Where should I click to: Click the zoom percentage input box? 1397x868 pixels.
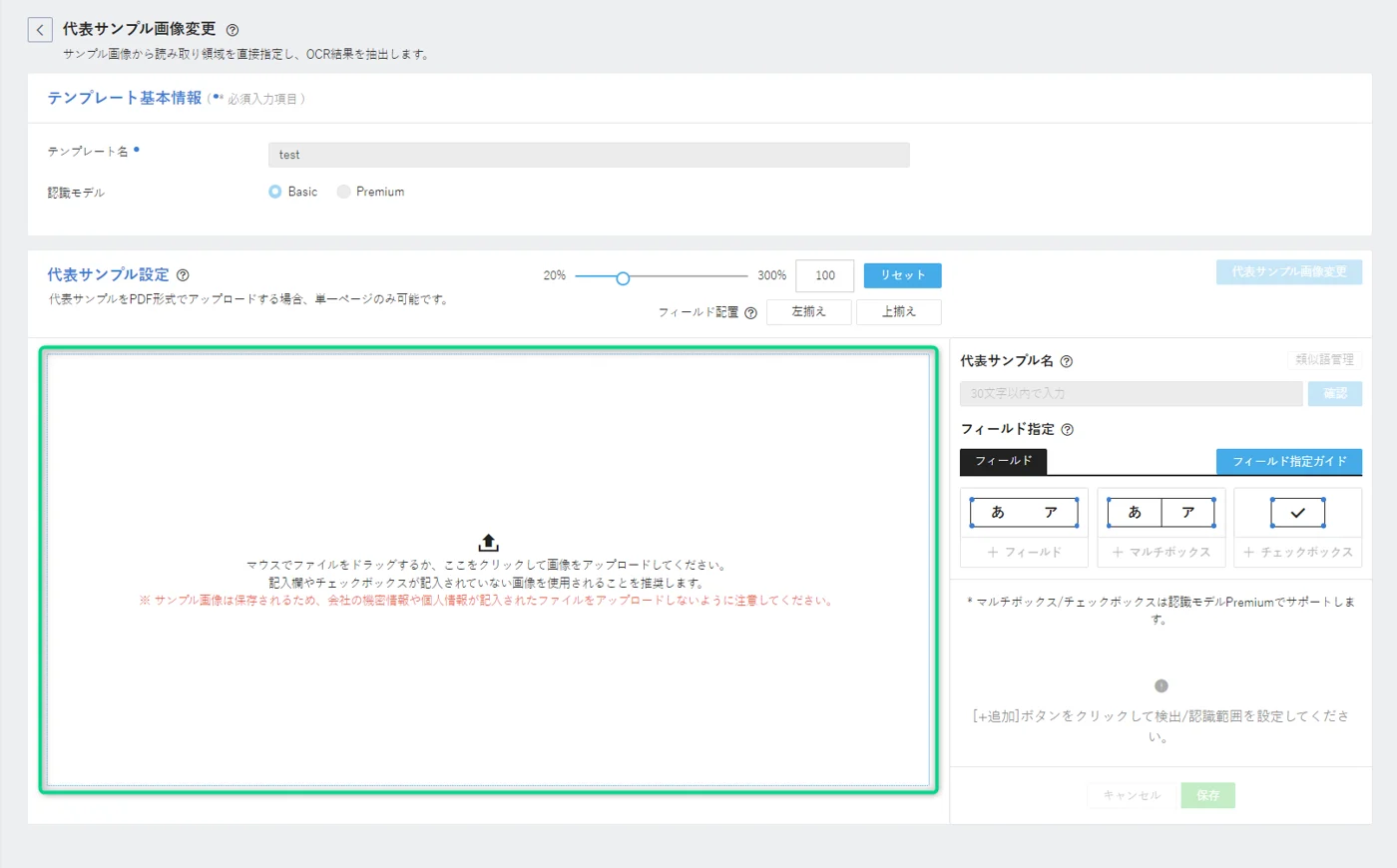tap(824, 275)
